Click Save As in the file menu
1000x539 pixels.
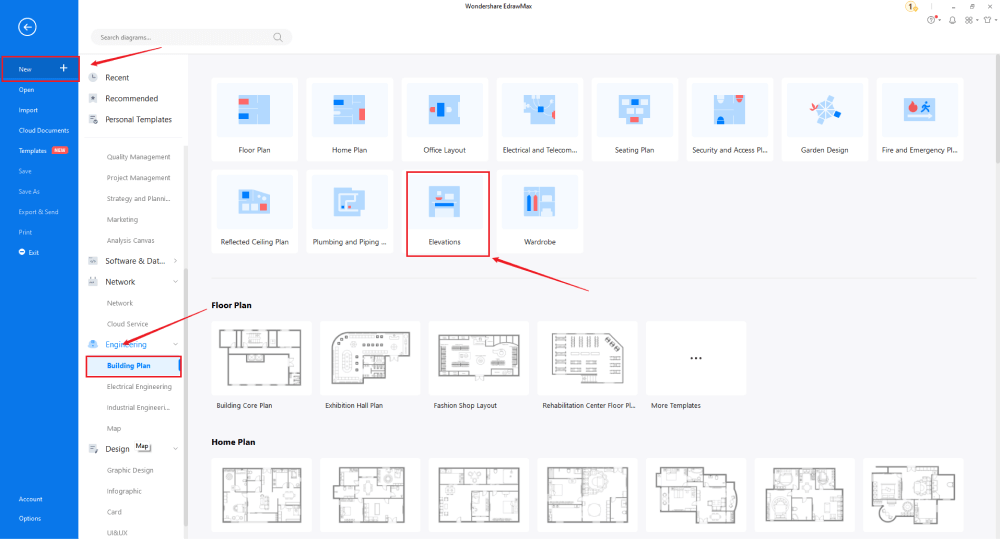pos(29,191)
